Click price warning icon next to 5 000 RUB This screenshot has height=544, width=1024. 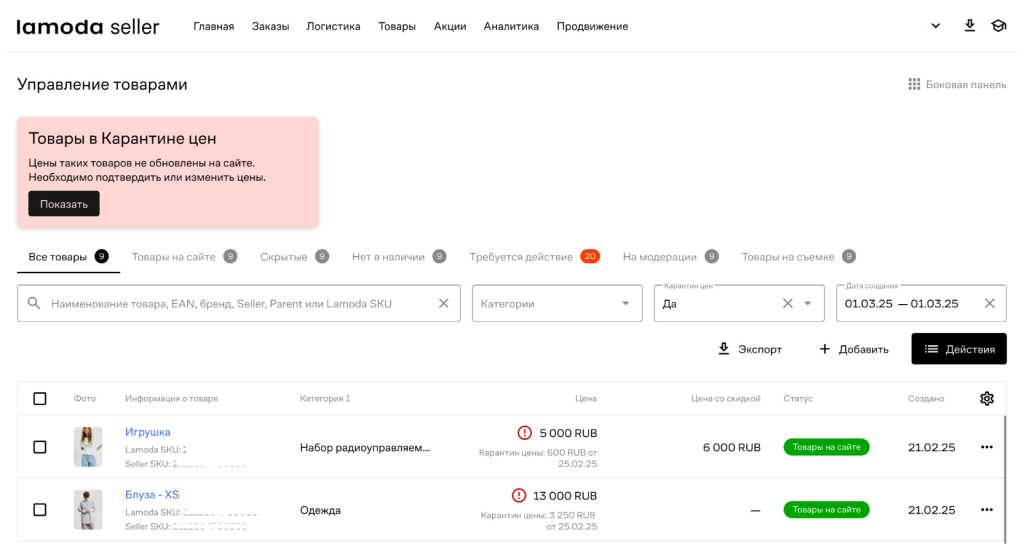(x=524, y=433)
